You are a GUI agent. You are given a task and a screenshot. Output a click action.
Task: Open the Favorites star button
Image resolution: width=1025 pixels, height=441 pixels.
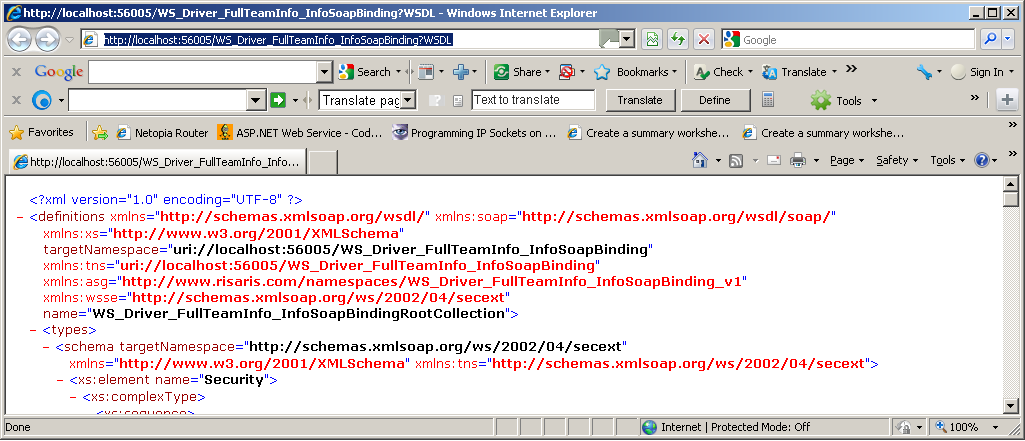pos(41,133)
